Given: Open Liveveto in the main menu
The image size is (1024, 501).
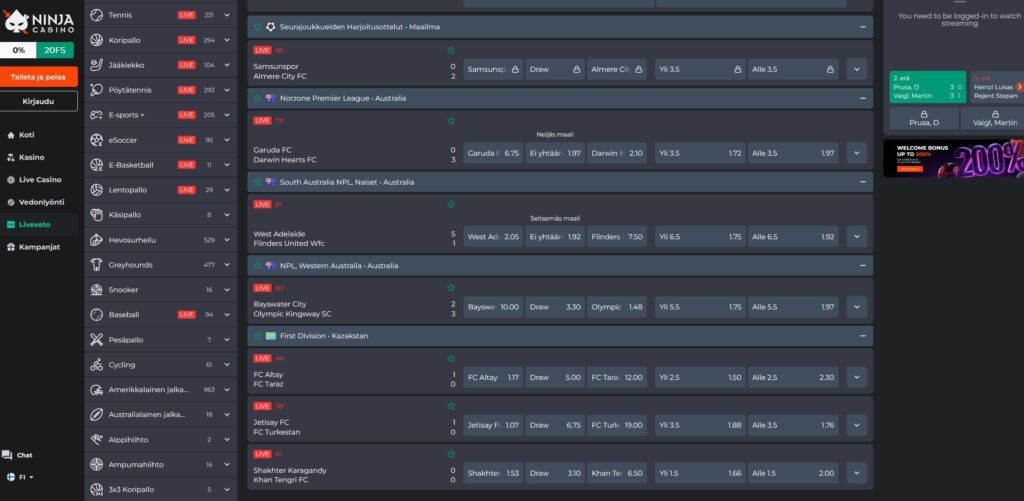Looking at the screenshot, I should pos(29,225).
